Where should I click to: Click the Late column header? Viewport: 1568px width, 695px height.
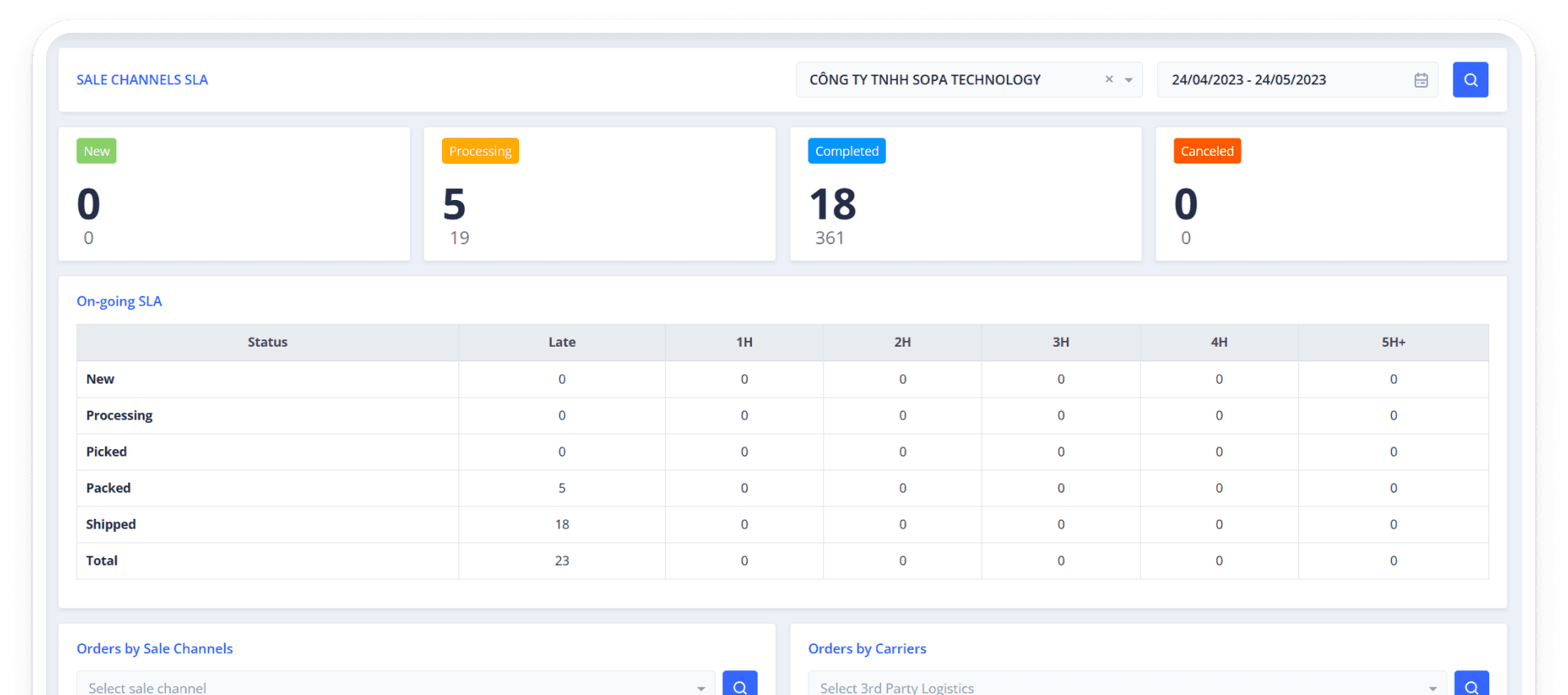coord(562,342)
